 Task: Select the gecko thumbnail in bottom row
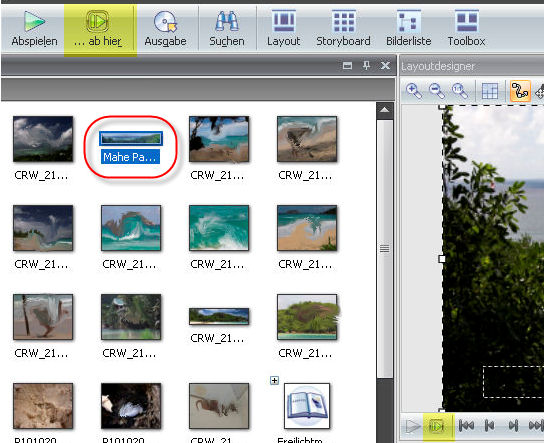[219, 406]
